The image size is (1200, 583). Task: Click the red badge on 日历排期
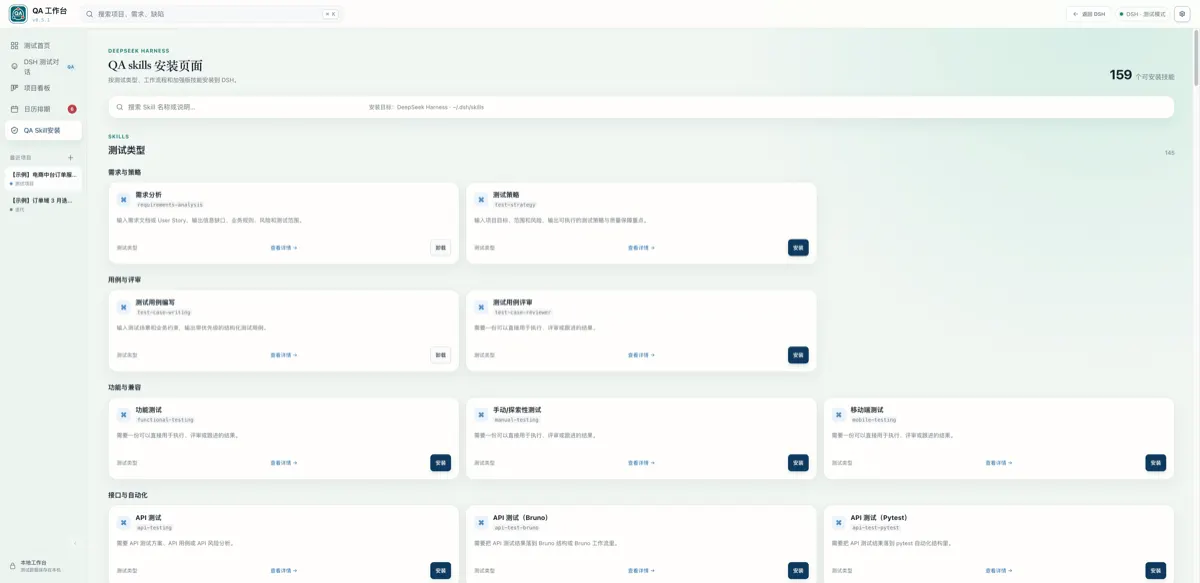[72, 109]
